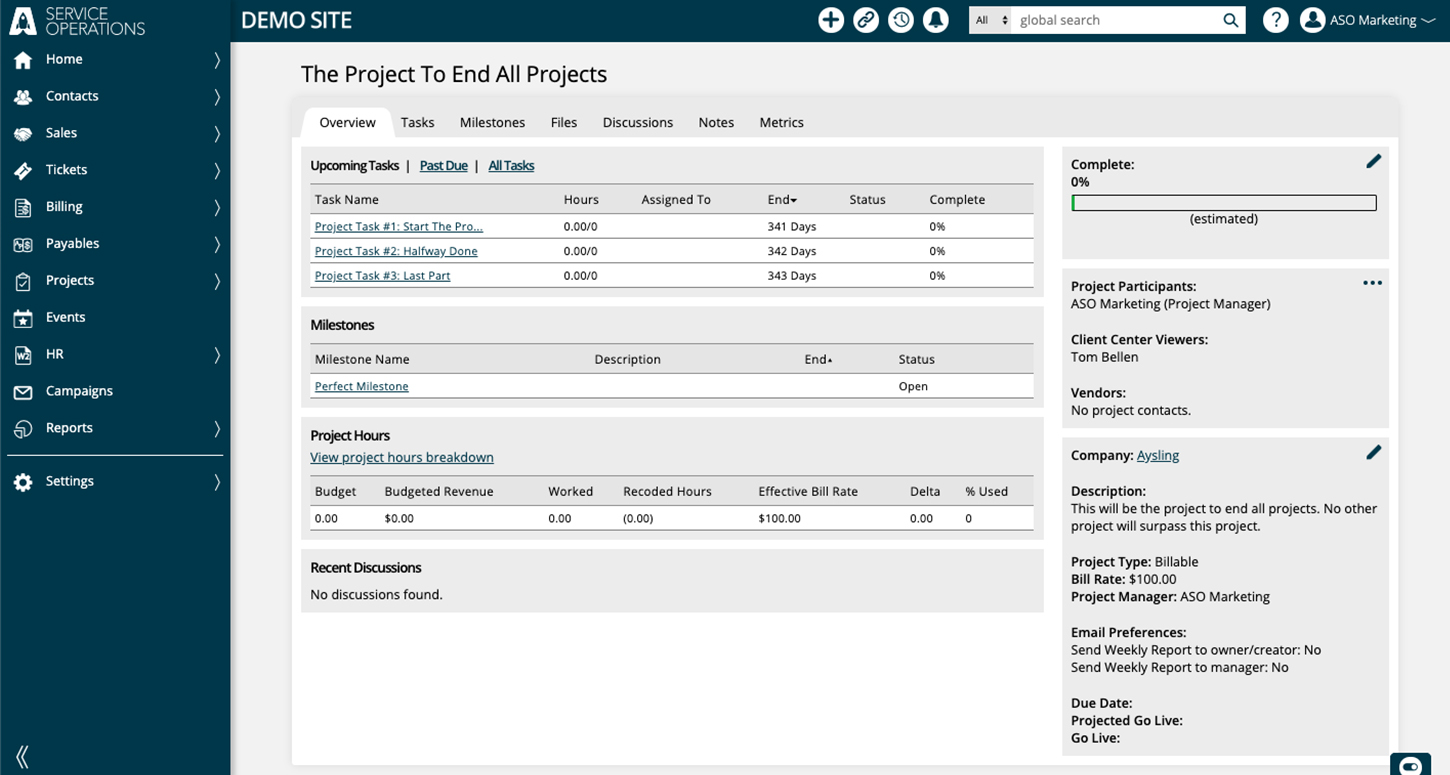Edit completion percentage with pencil icon
Screen dimensions: 1450x775
[1373, 161]
